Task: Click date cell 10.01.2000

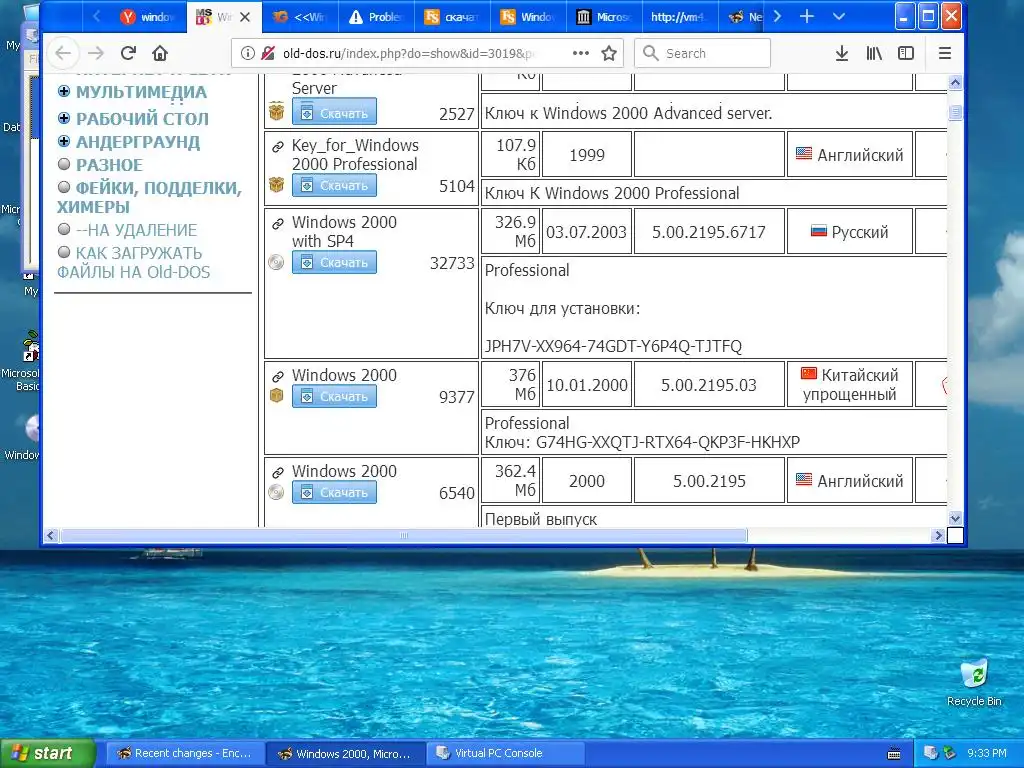Action: [586, 385]
